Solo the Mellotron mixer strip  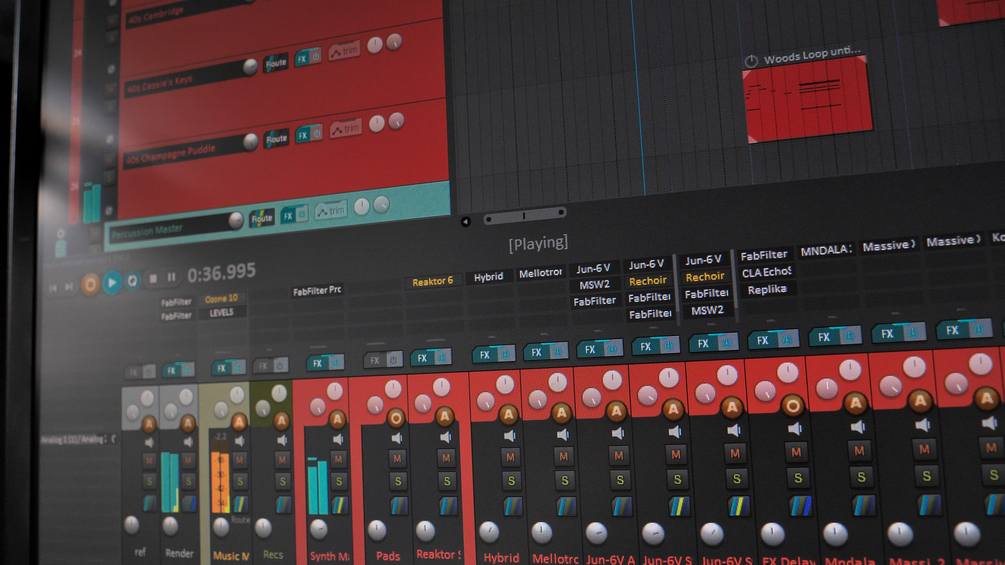click(564, 480)
